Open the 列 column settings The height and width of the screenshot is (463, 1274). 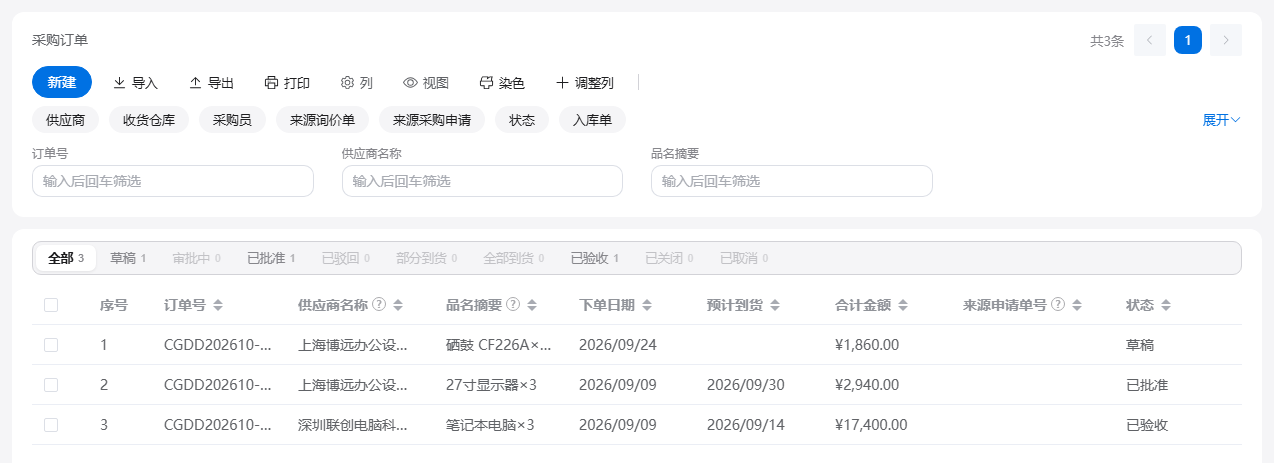click(x=357, y=83)
